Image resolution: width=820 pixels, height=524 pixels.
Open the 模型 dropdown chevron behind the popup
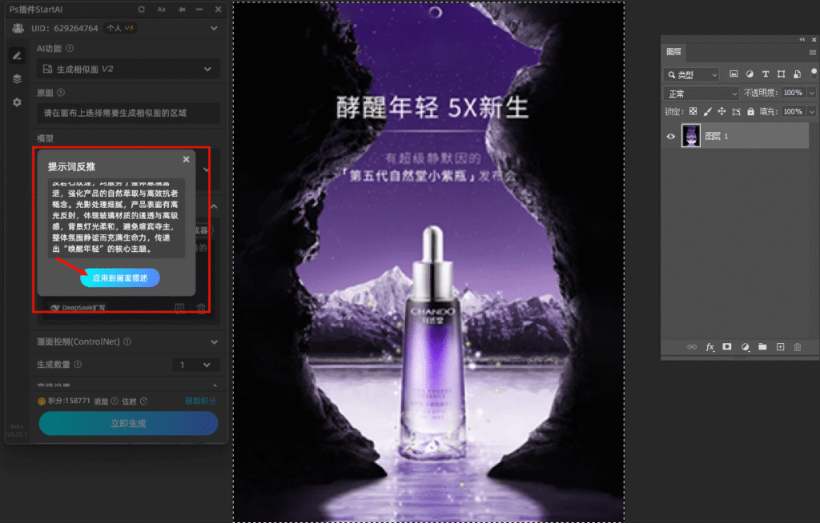point(206,169)
